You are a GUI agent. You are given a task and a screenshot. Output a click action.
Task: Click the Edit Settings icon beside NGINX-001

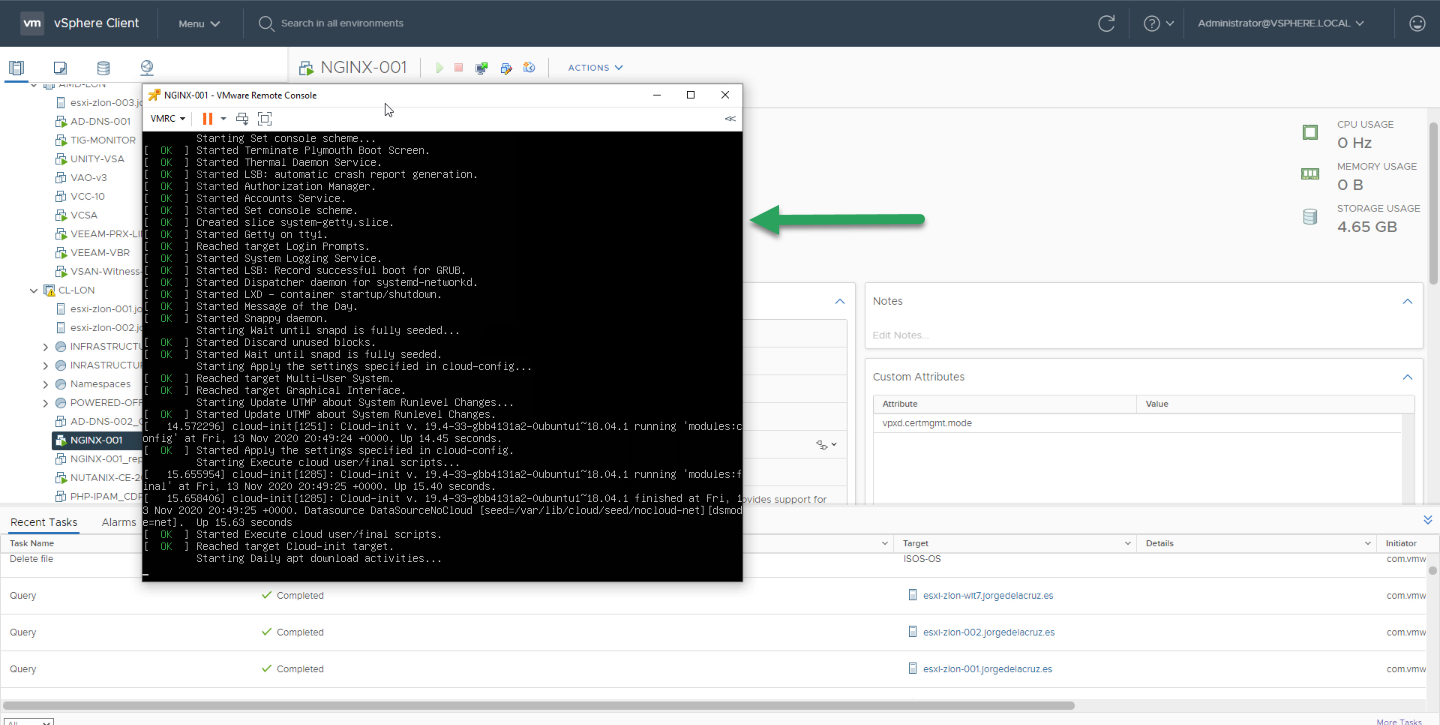tap(506, 68)
